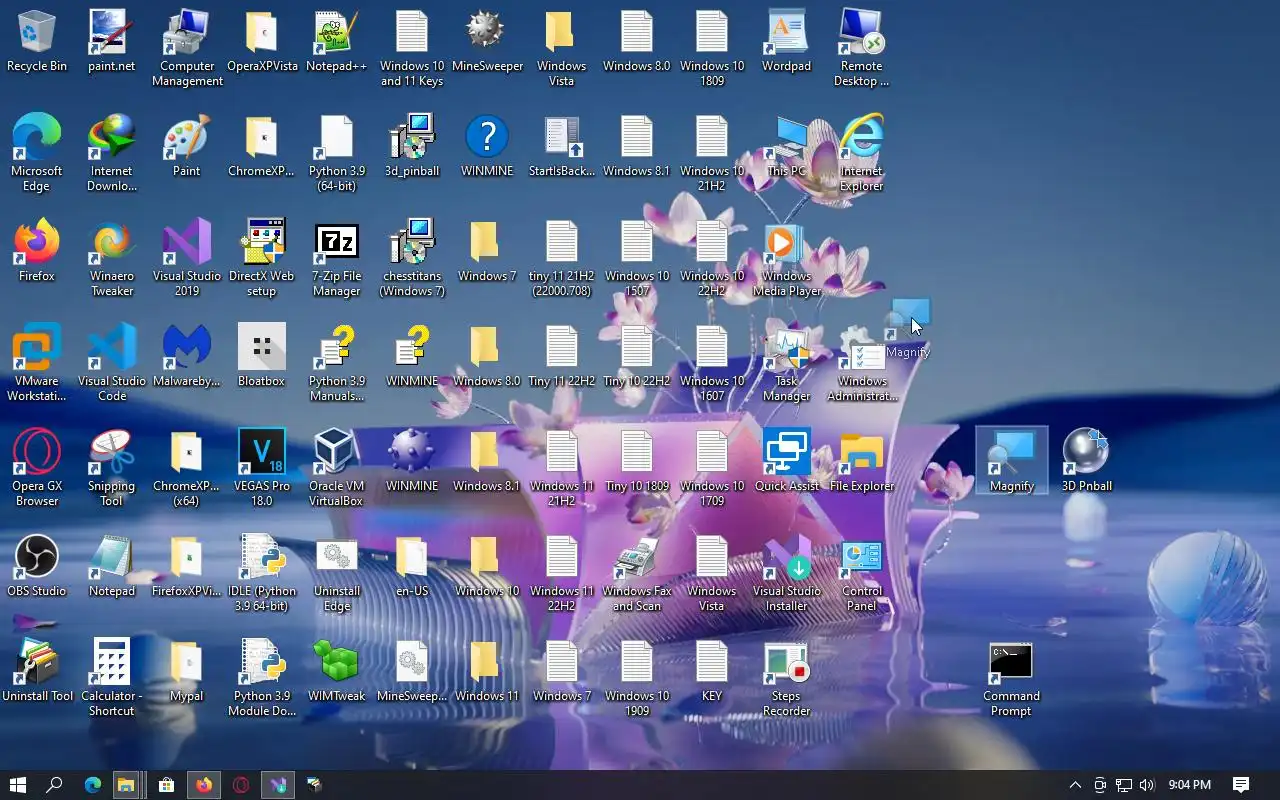The width and height of the screenshot is (1280, 800).
Task: Open the volume control in tray
Action: click(1147, 785)
